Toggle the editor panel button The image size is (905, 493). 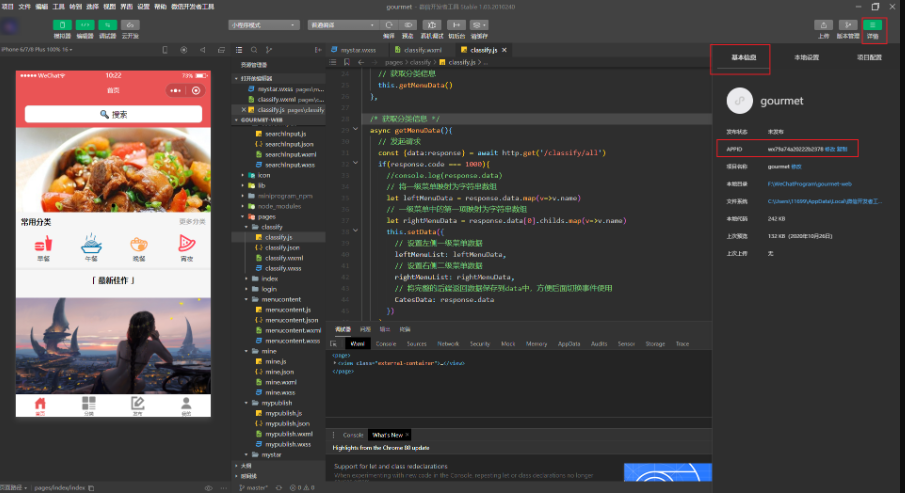click(x=85, y=24)
